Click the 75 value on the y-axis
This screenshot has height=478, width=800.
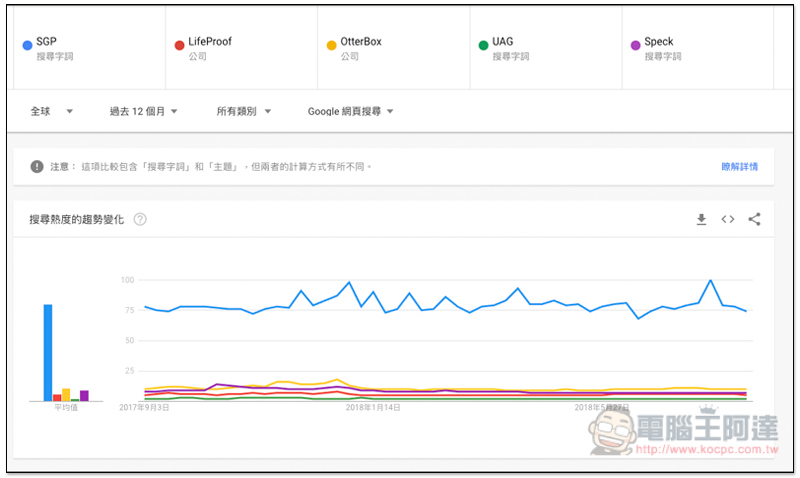click(x=130, y=310)
